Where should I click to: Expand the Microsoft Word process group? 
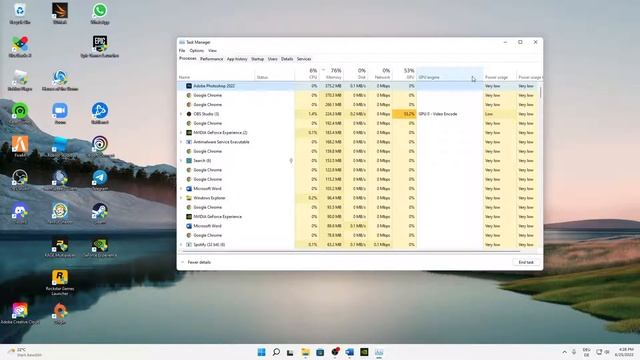181,189
